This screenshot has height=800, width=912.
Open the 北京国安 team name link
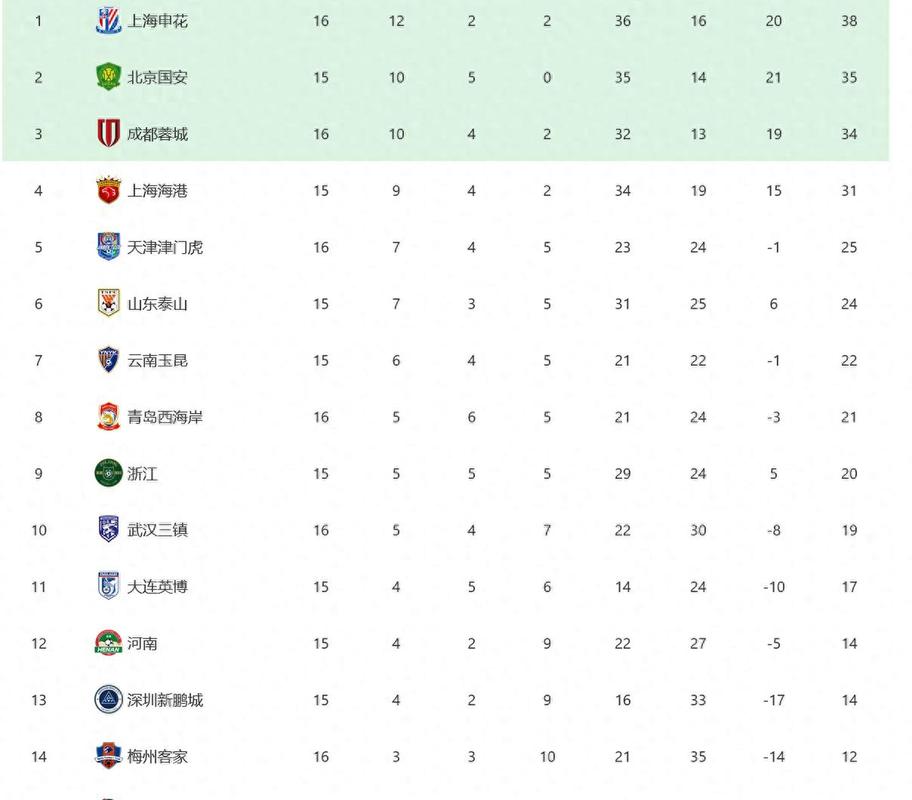[157, 77]
